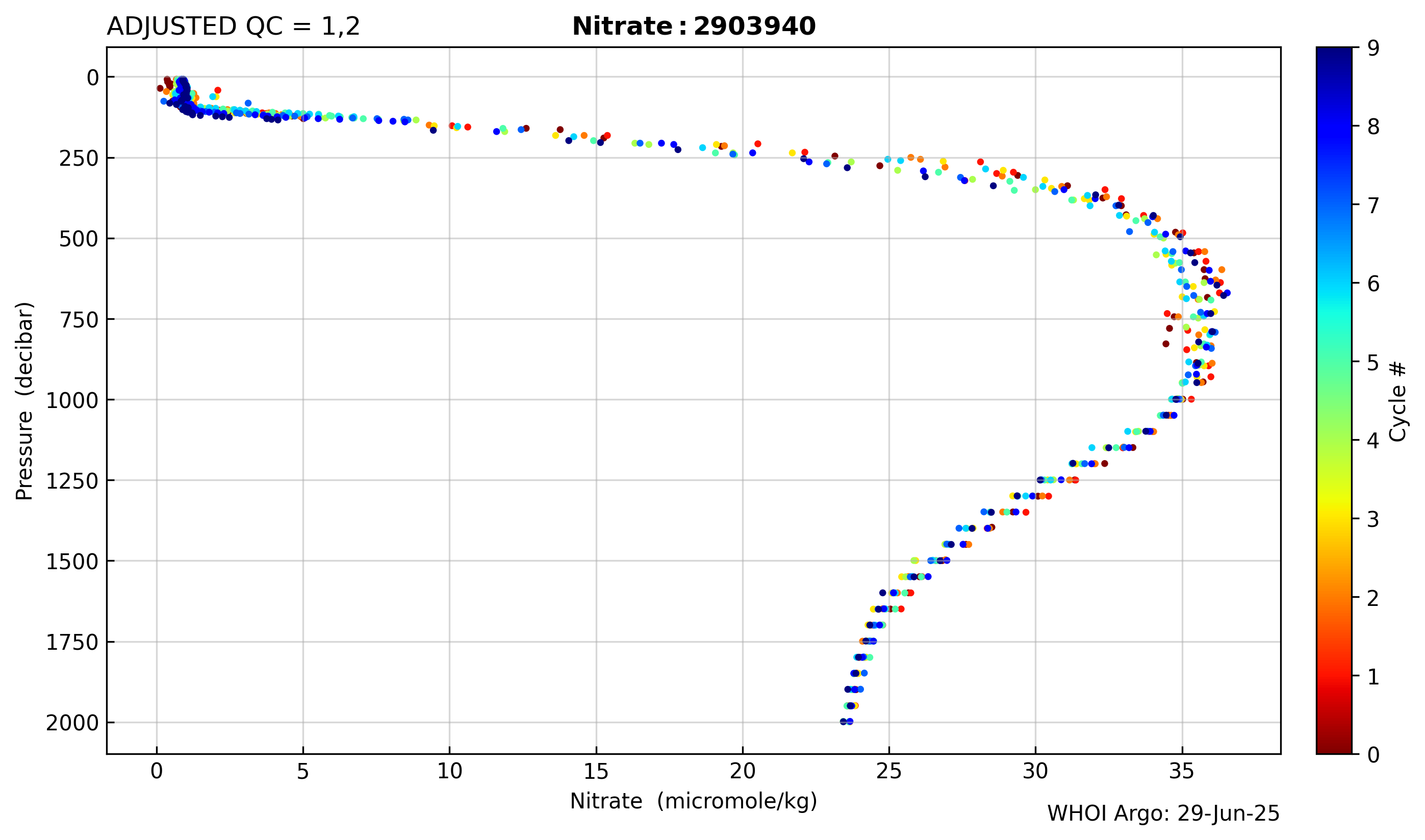The width and height of the screenshot is (1425, 840).
Task: Click the y-axis tick label 1750
Action: click(x=72, y=643)
